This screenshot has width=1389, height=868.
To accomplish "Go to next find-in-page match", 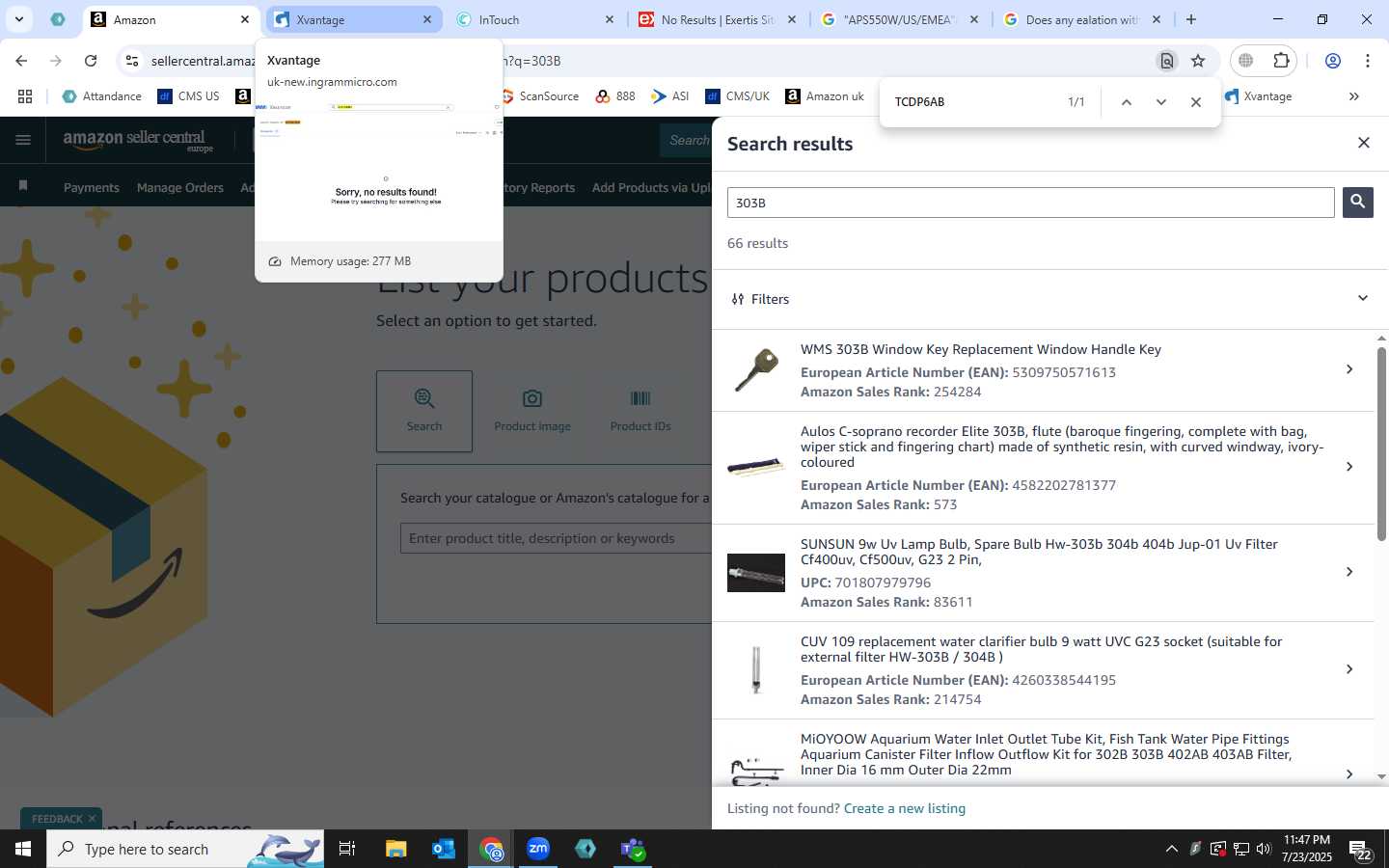I will [x=1160, y=102].
